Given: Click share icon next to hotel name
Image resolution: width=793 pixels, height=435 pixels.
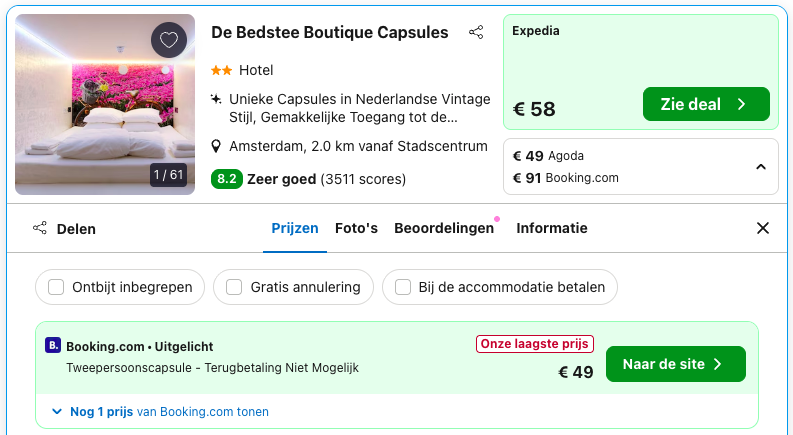Looking at the screenshot, I should pyautogui.click(x=476, y=33).
